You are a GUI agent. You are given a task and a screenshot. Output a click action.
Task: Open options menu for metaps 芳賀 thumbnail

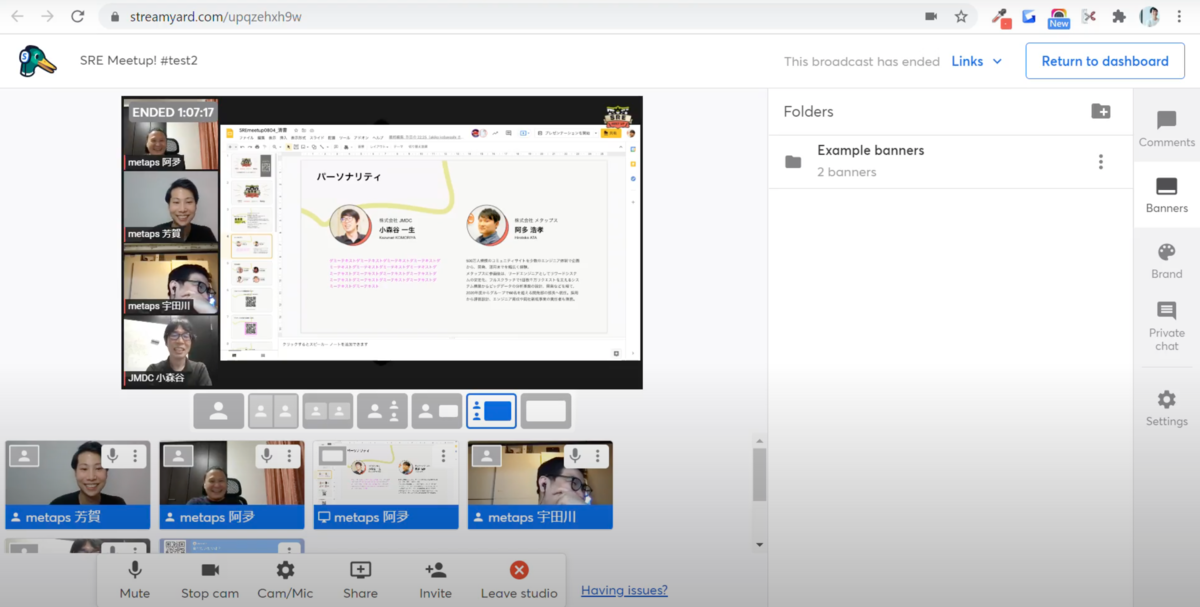[x=135, y=456]
